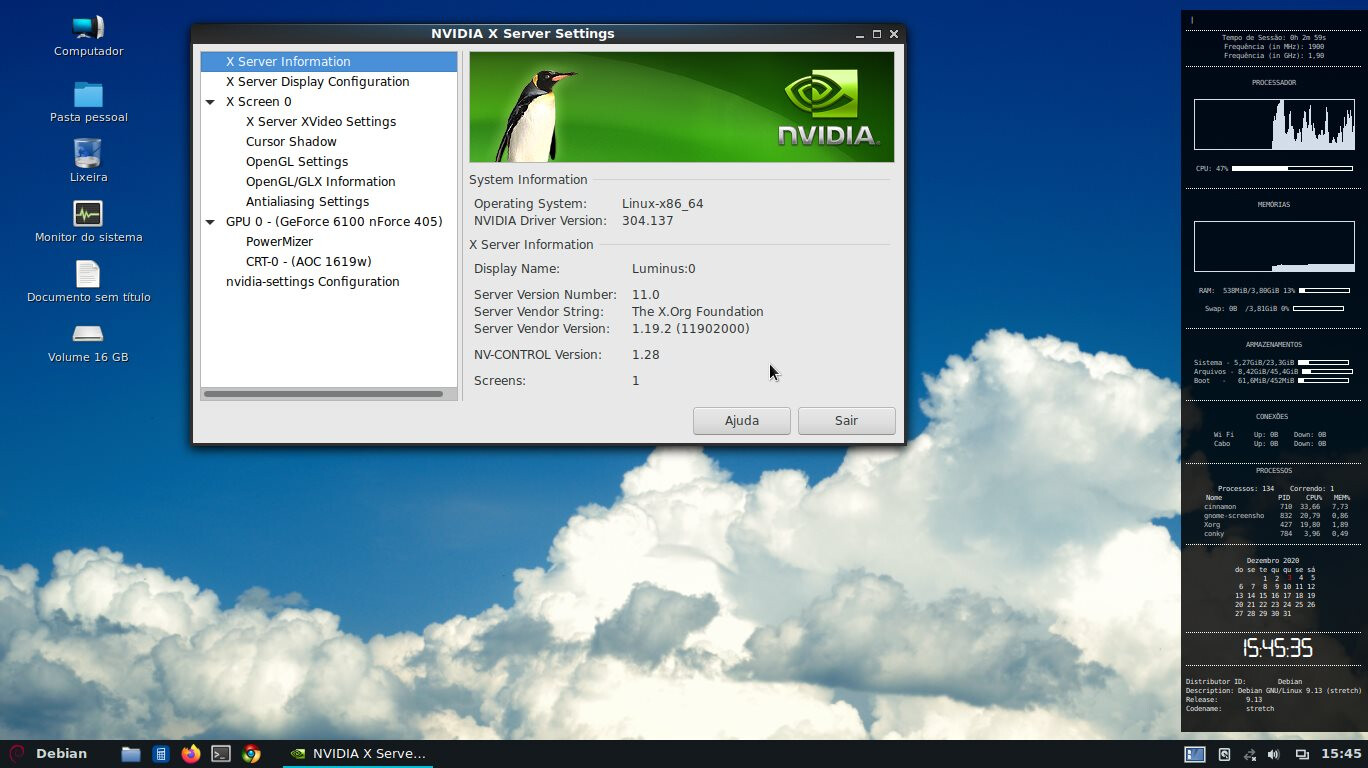Click the sidebar horizontal scrollbar
The image size is (1368, 768).
(323, 394)
